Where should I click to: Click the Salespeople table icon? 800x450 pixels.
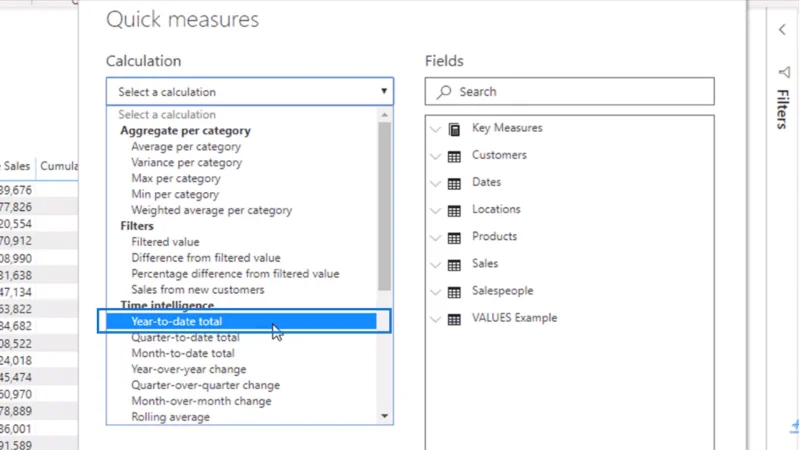click(454, 292)
